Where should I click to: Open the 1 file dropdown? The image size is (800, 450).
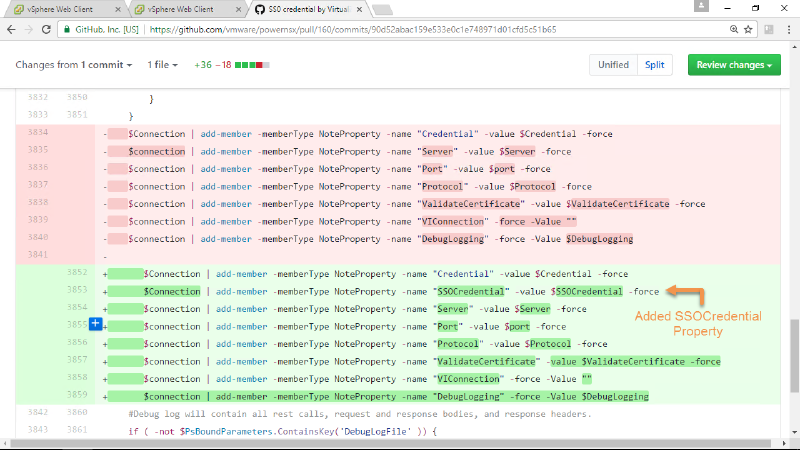[163, 65]
